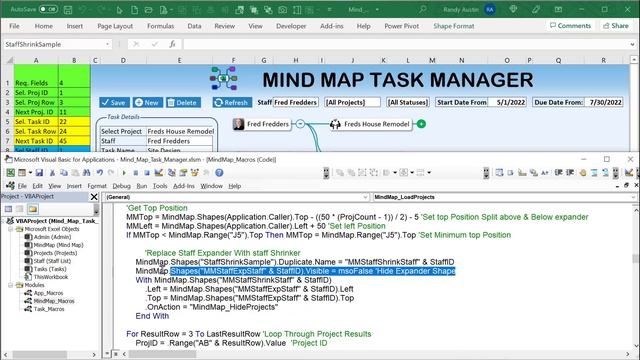640x360 pixels.
Task: Click the Break pause icon in VBA toolbar
Action: (x=136, y=173)
